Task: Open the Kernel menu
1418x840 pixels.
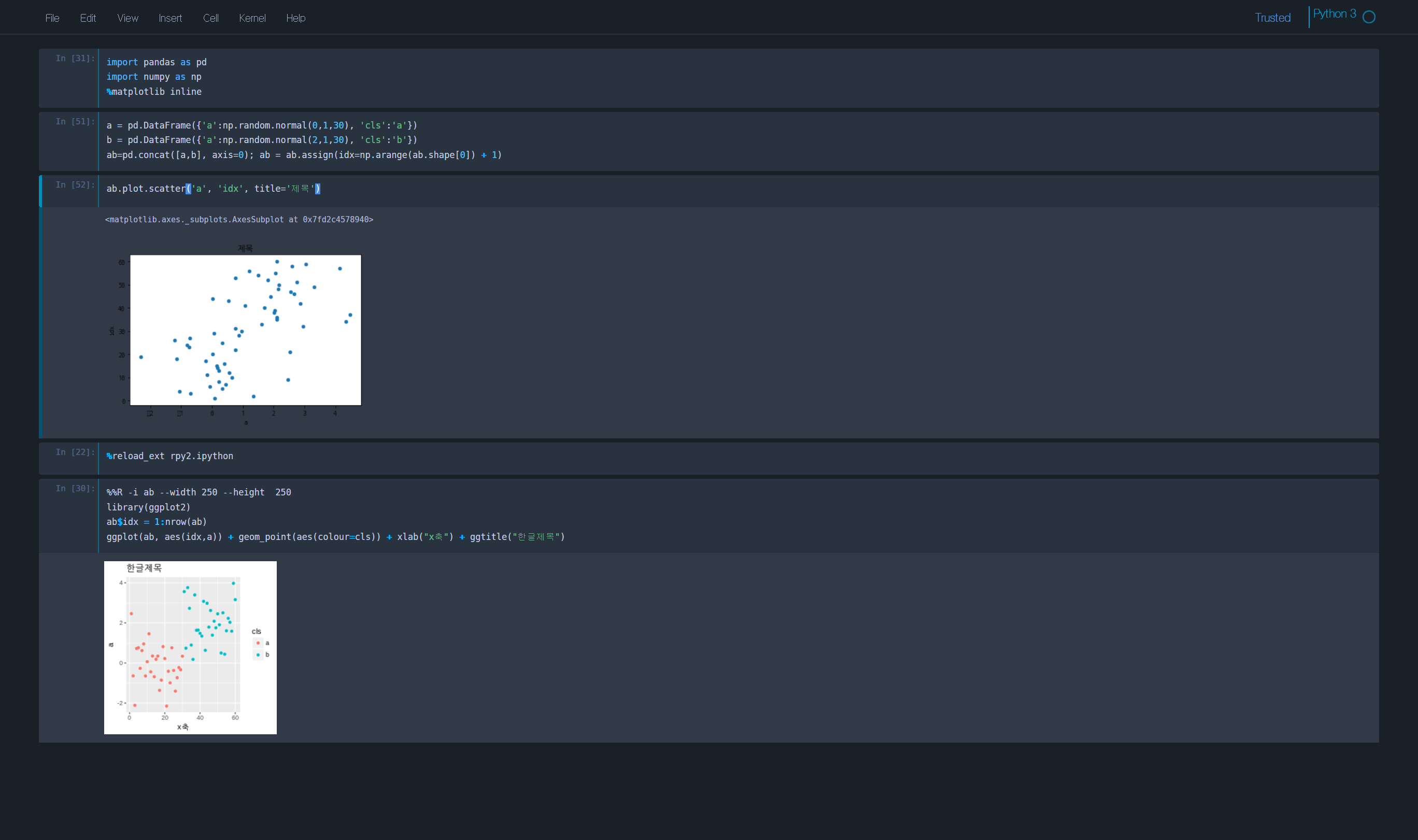Action: [252, 18]
